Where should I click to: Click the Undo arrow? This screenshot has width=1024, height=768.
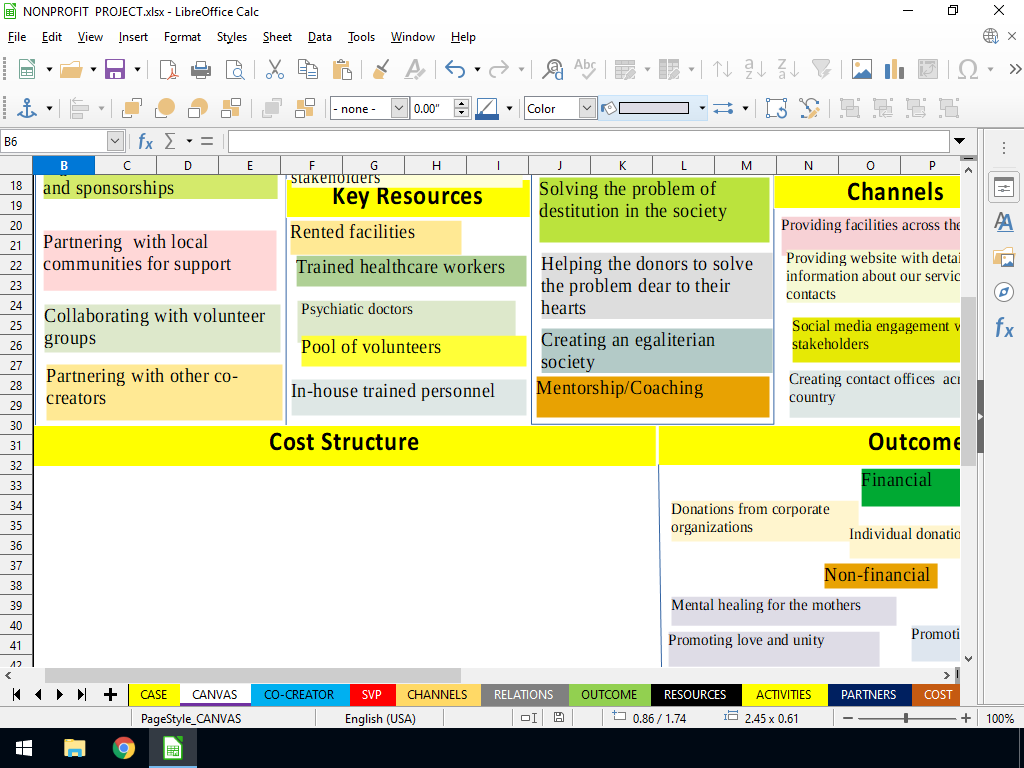455,69
